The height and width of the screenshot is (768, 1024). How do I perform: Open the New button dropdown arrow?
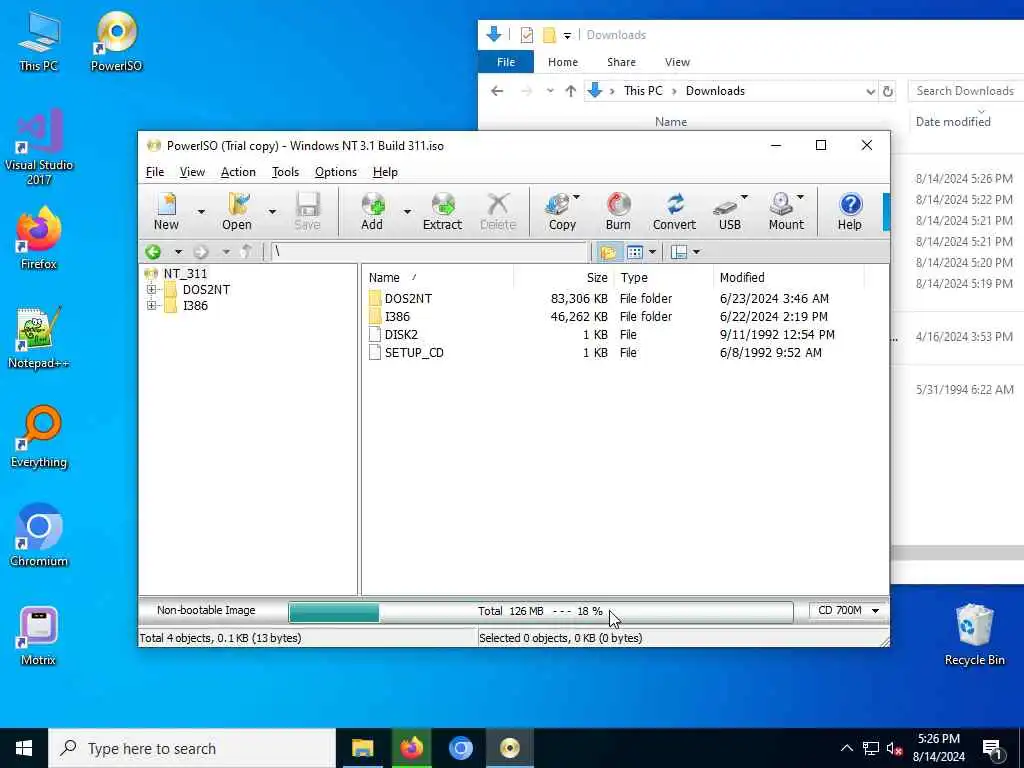pos(201,211)
